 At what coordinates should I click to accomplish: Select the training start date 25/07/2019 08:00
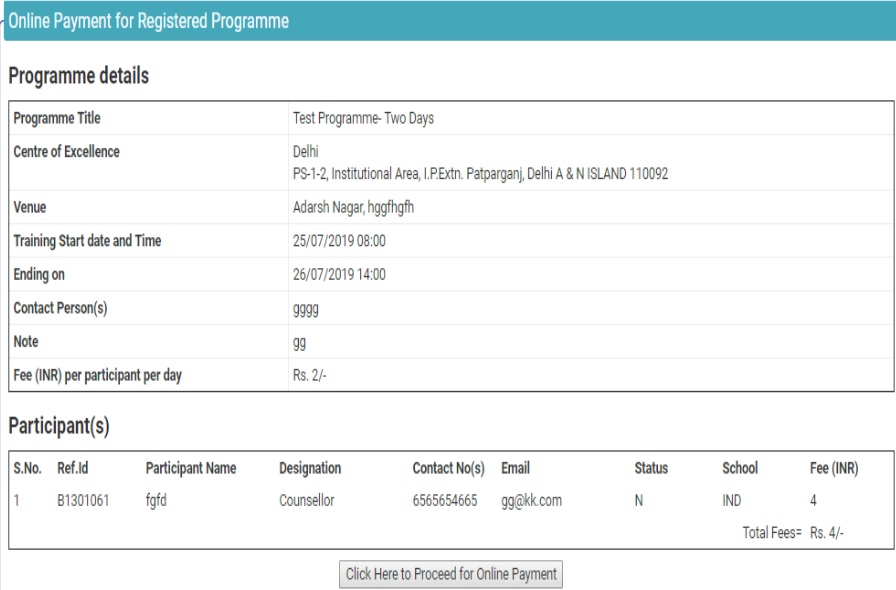339,241
